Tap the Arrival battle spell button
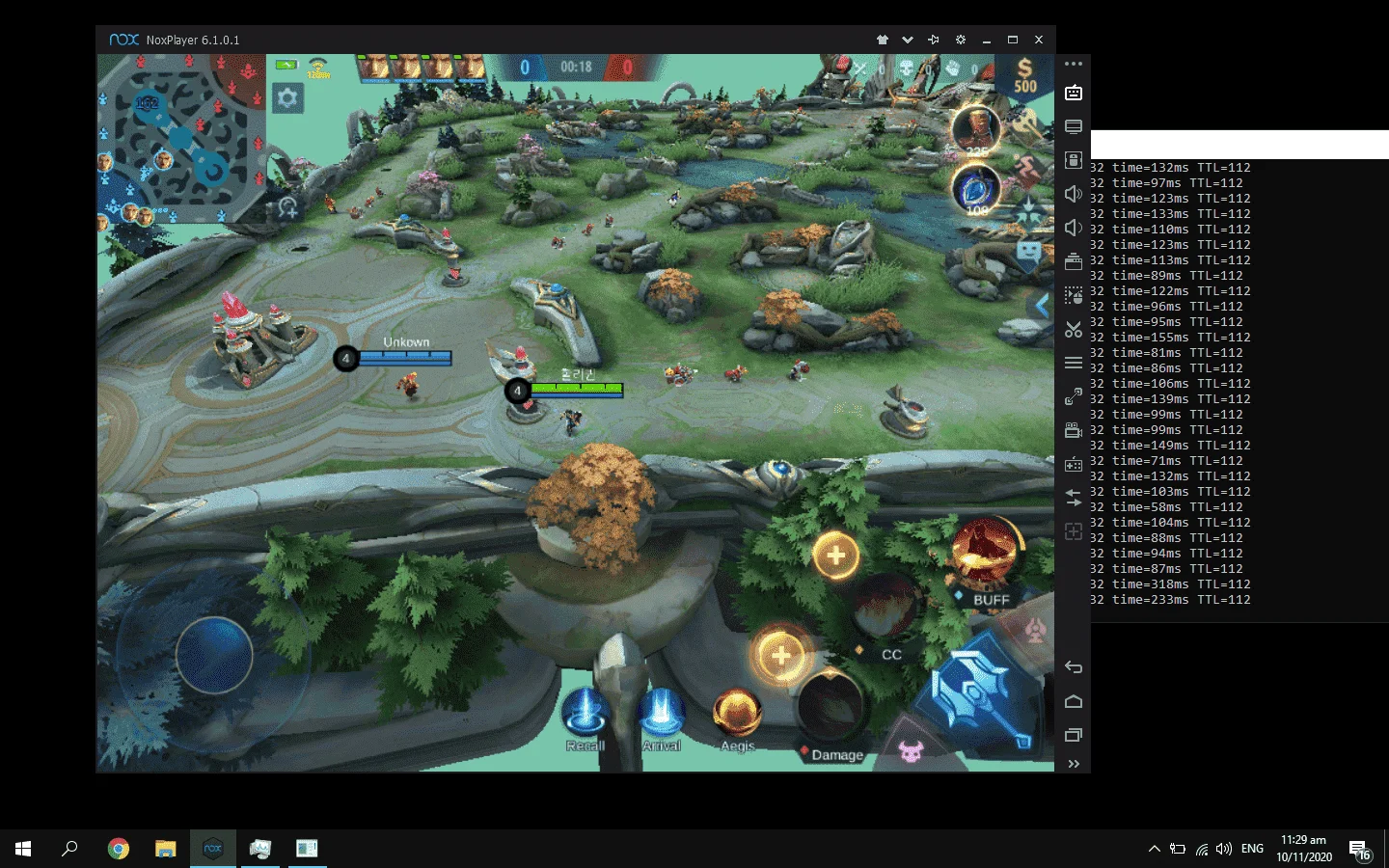This screenshot has width=1389, height=868. click(662, 719)
